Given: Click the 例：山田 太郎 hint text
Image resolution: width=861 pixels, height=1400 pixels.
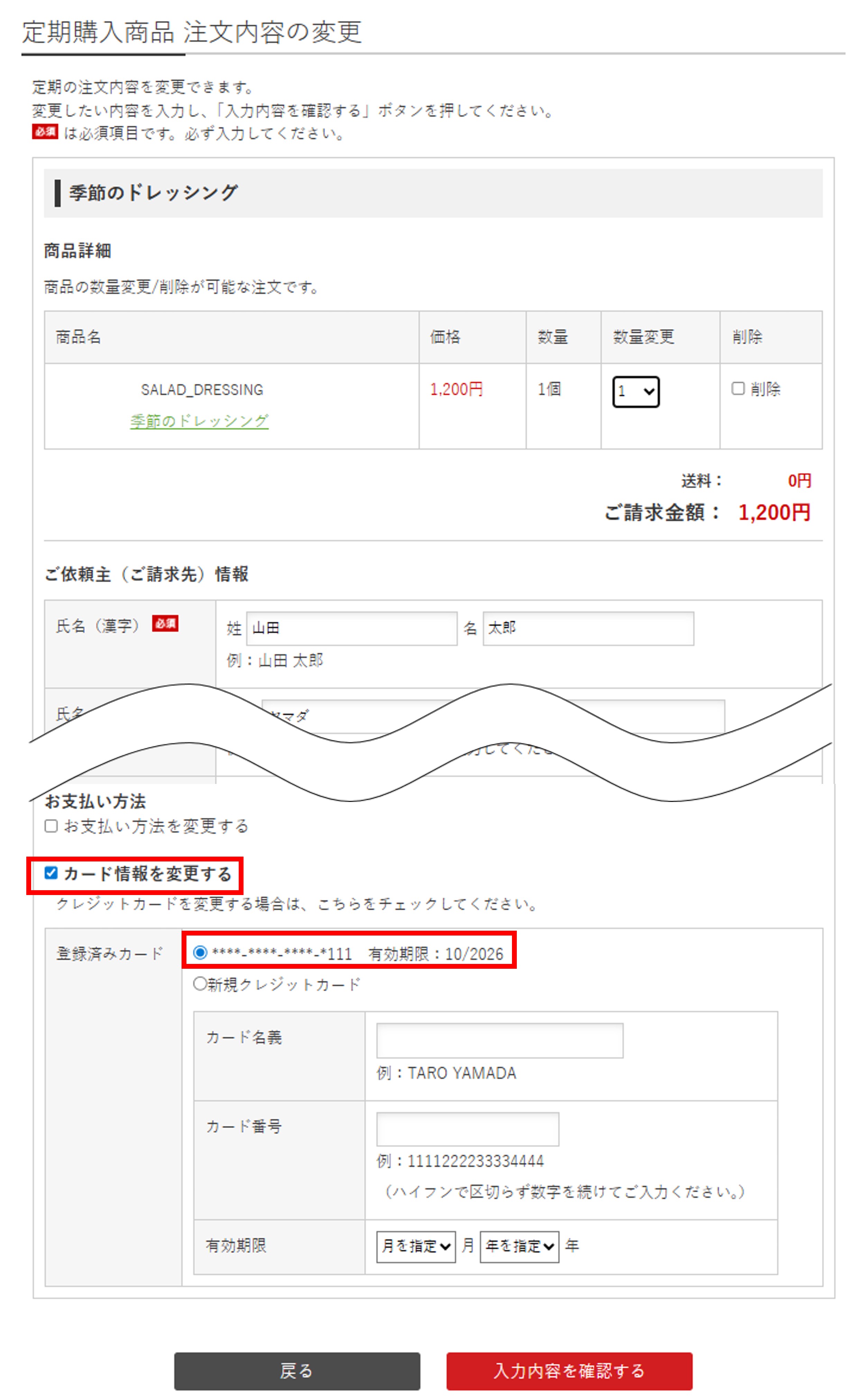Looking at the screenshot, I should [275, 661].
